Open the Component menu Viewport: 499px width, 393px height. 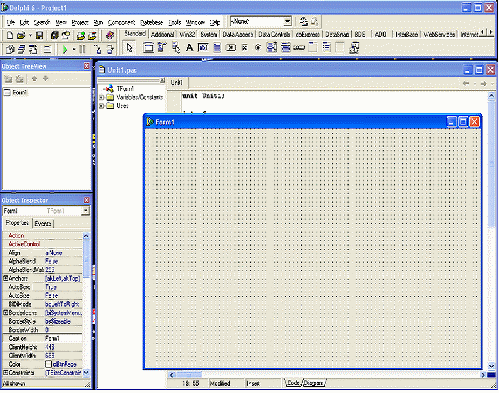pos(121,22)
